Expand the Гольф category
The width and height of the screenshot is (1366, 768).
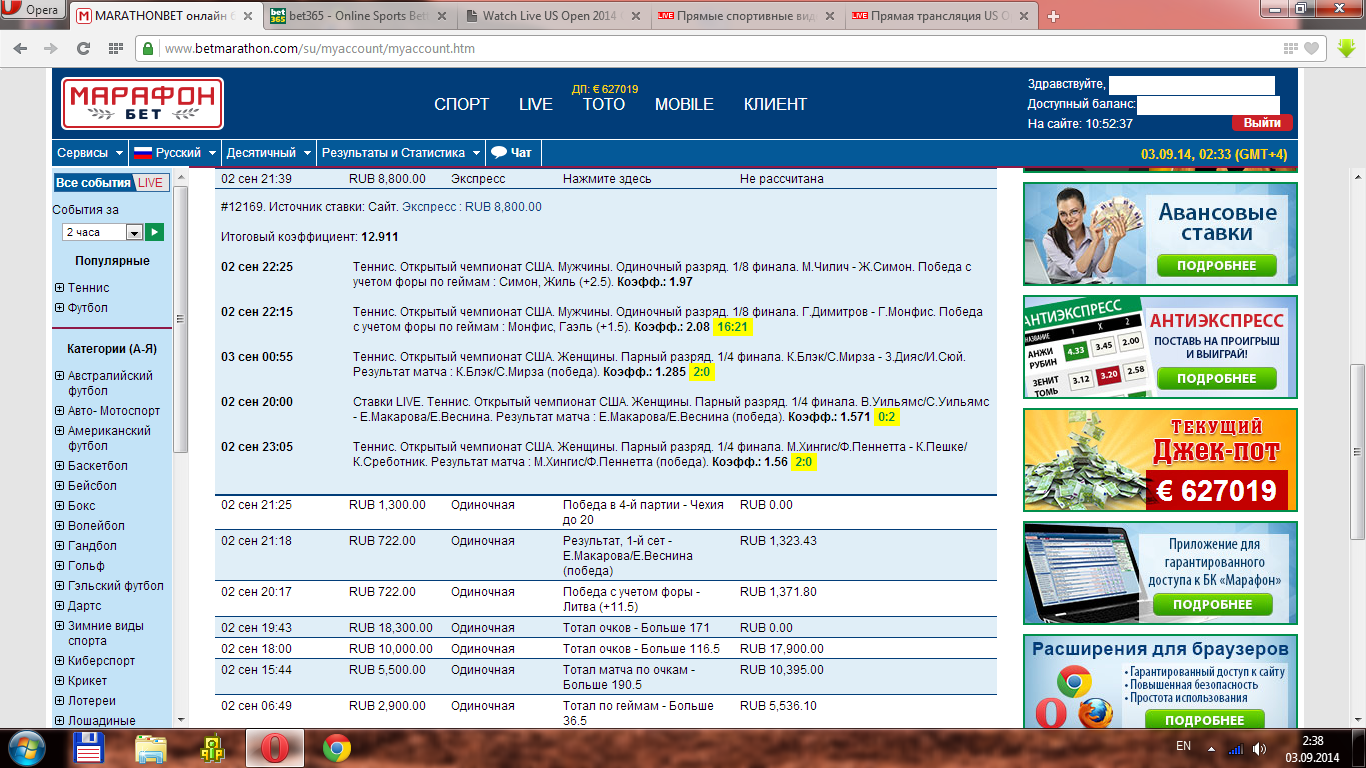(60, 566)
